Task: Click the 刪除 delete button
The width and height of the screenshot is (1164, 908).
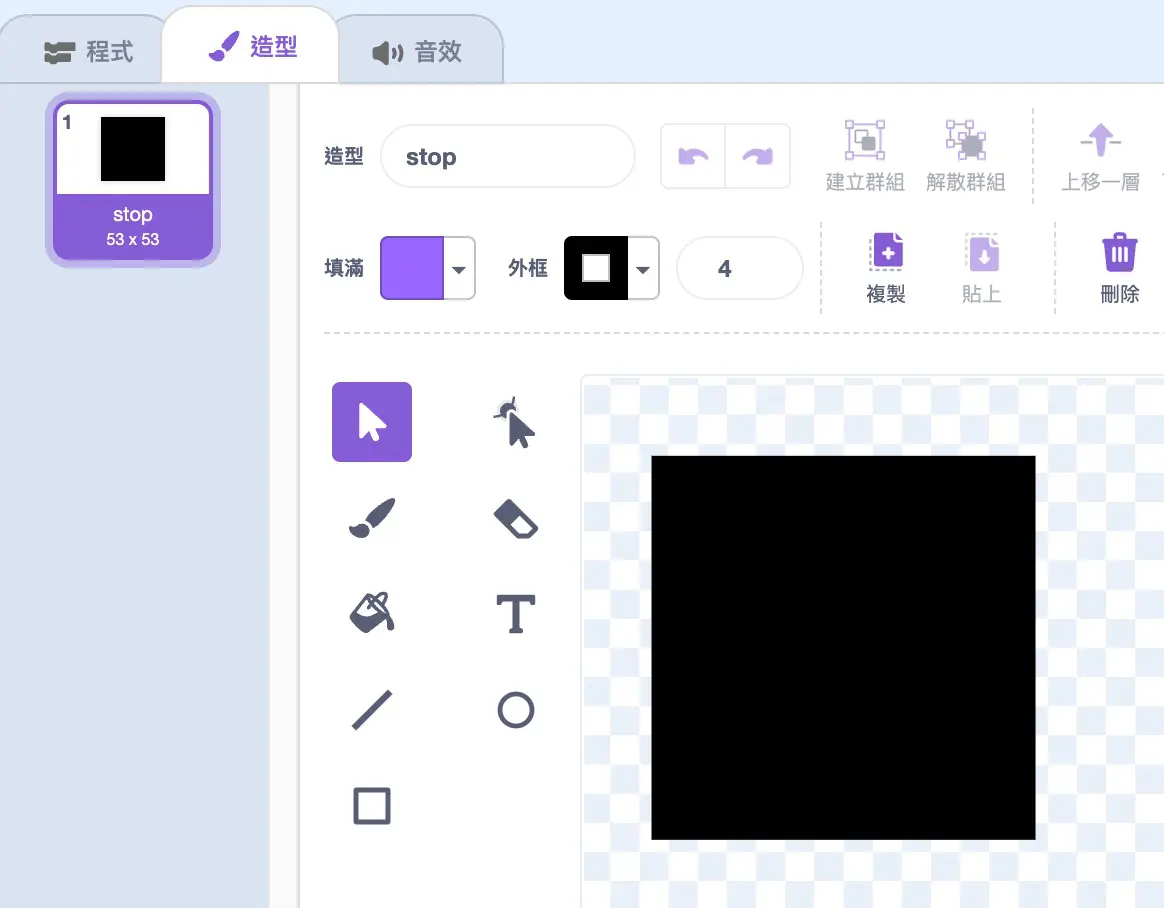Action: (1119, 268)
